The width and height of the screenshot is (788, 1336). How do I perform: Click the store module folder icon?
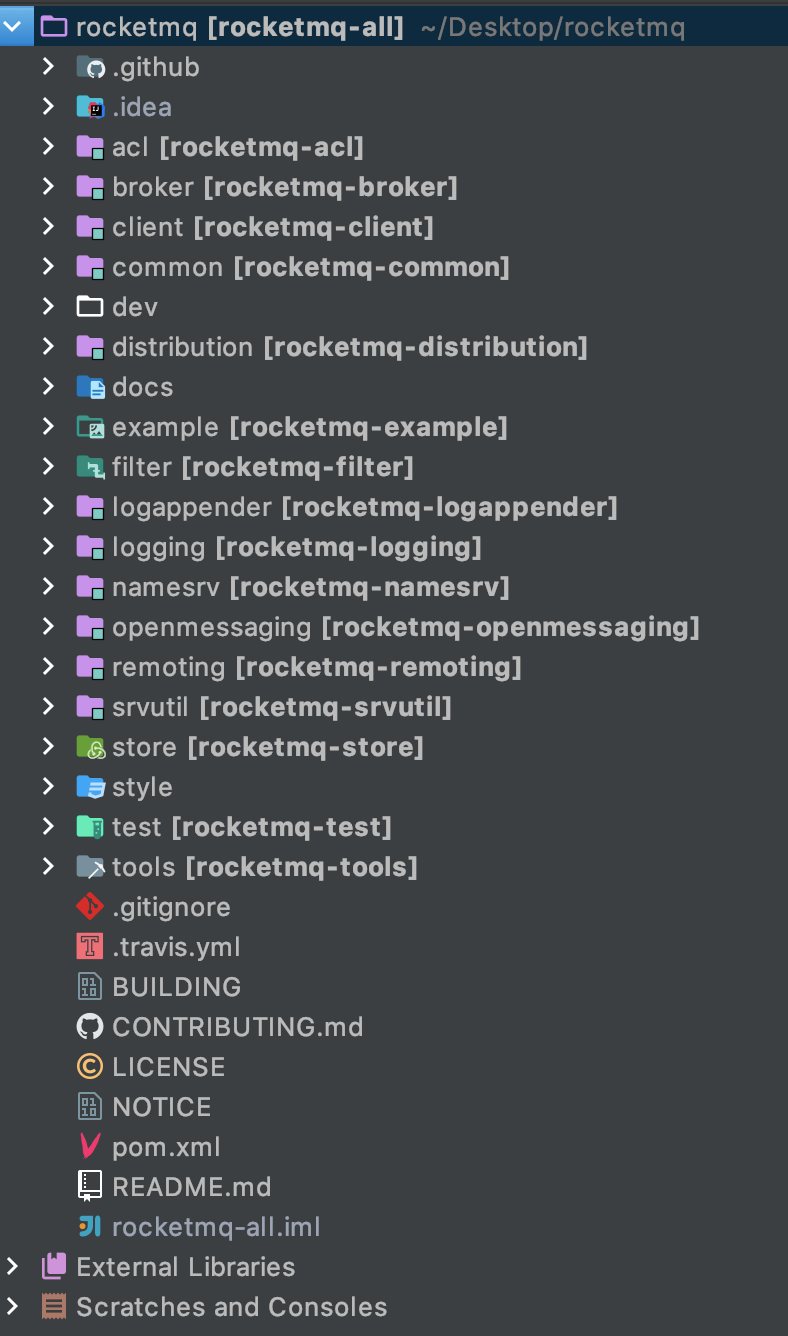90,747
